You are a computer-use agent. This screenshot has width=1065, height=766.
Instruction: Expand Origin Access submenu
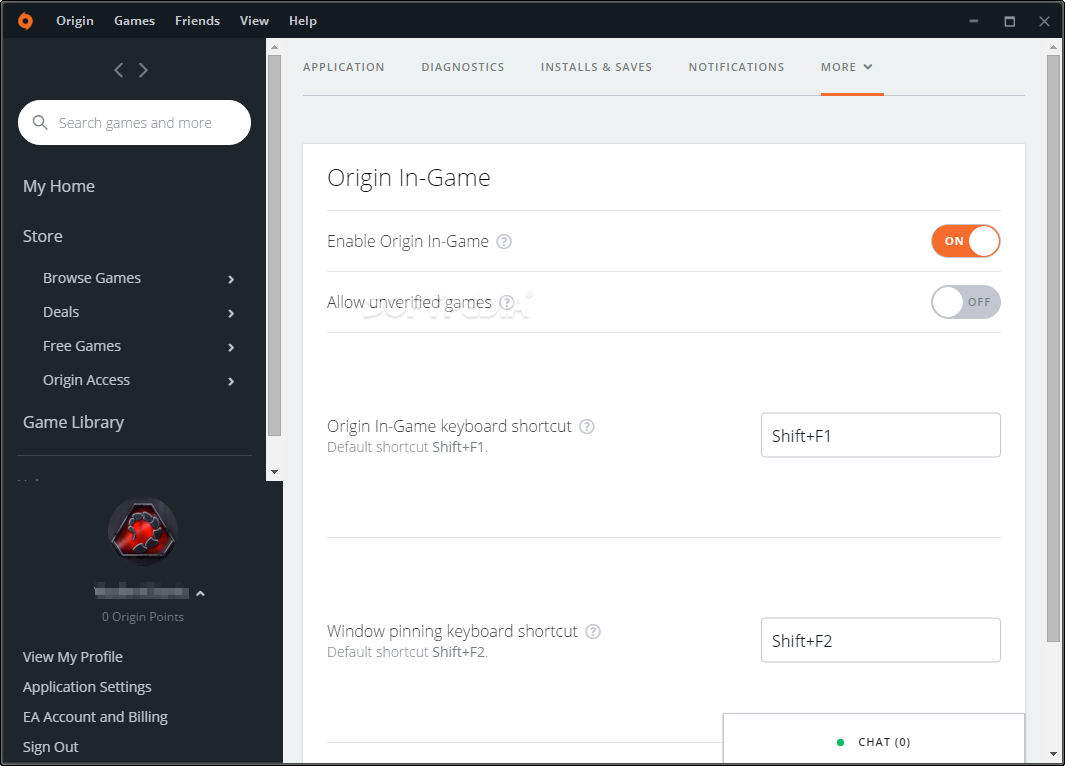point(231,381)
